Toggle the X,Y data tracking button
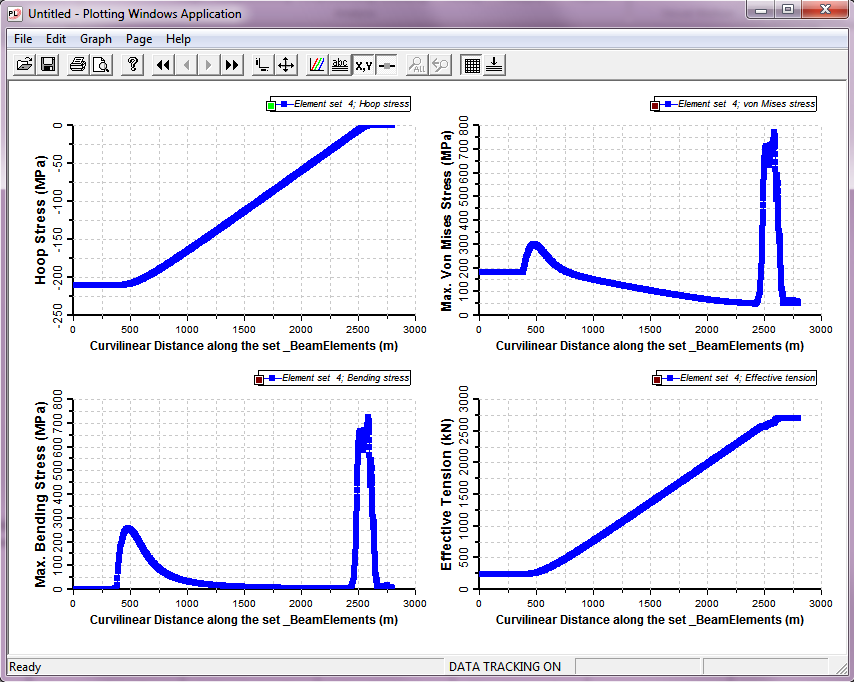The image size is (854, 682). point(364,65)
